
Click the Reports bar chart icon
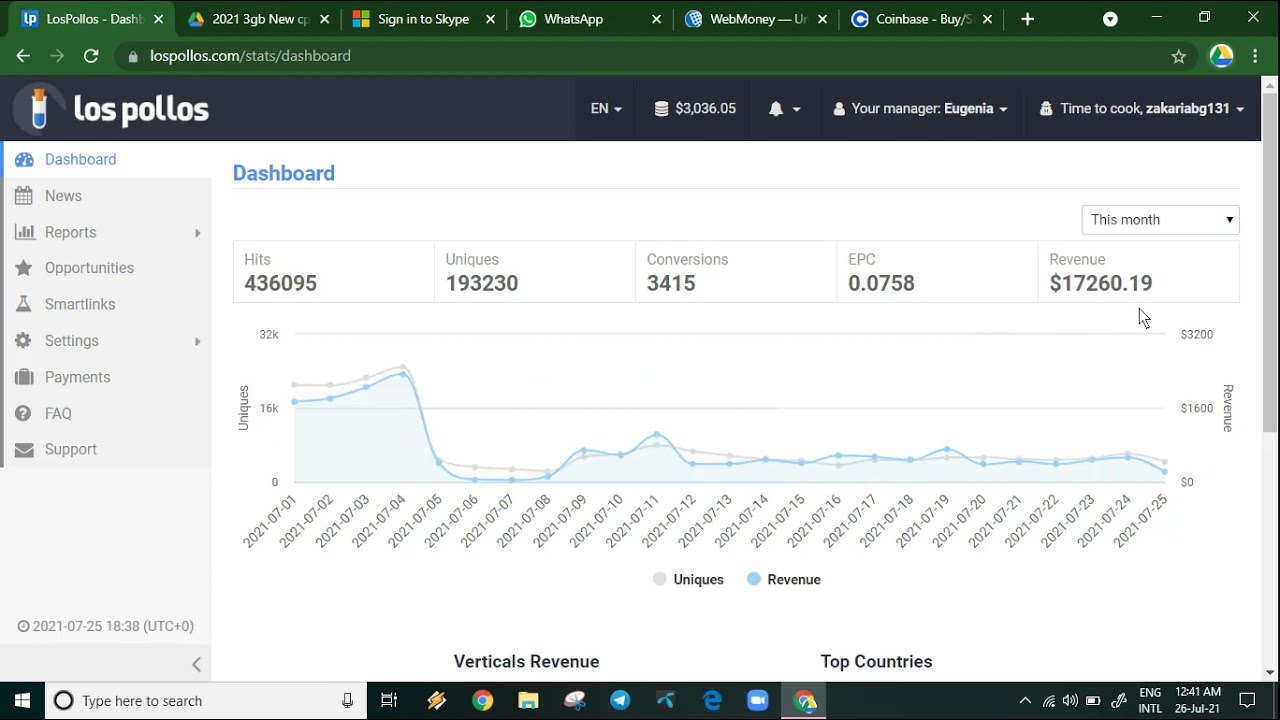pyautogui.click(x=24, y=232)
